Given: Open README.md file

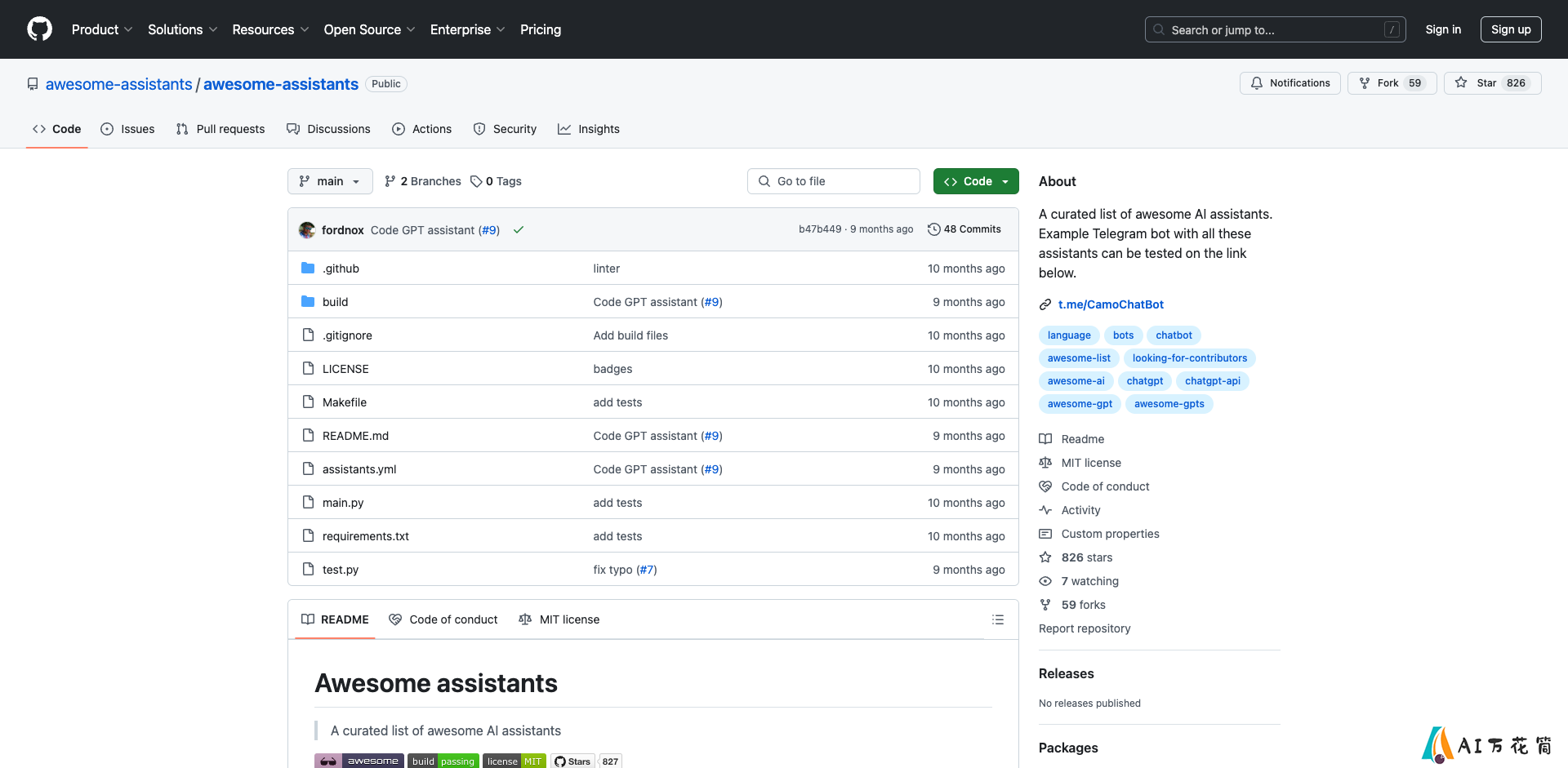Looking at the screenshot, I should [355, 436].
